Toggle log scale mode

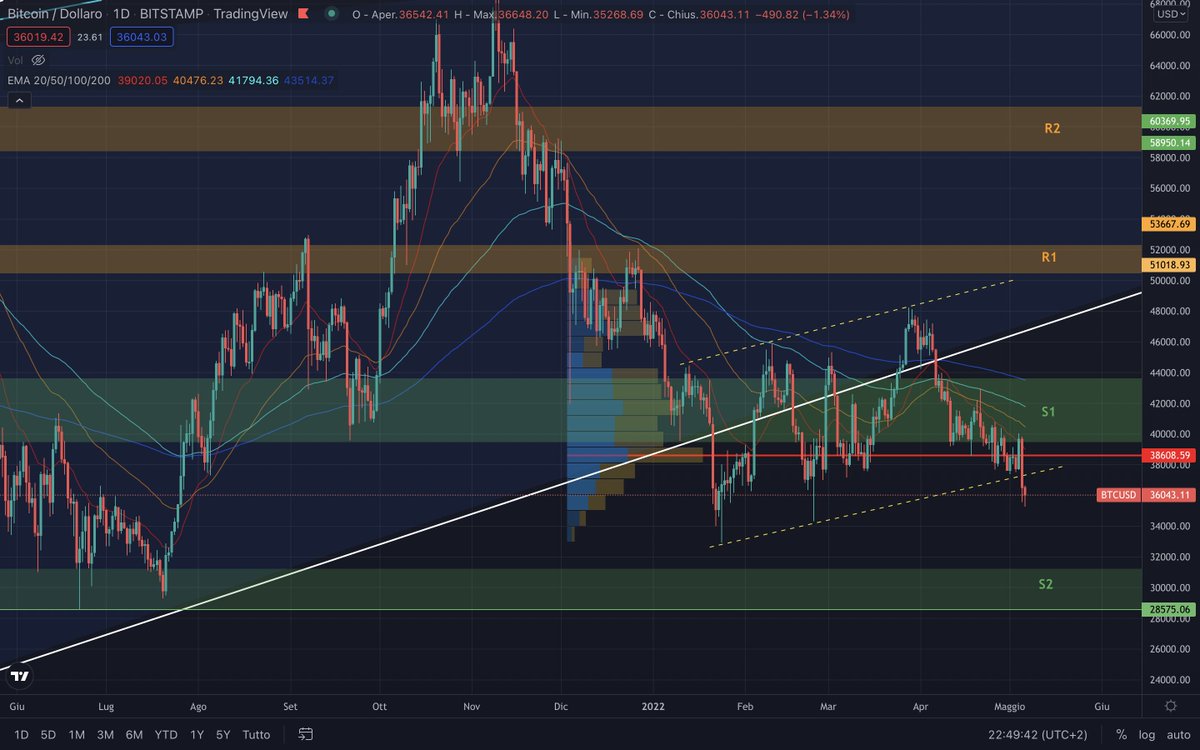[1145, 734]
